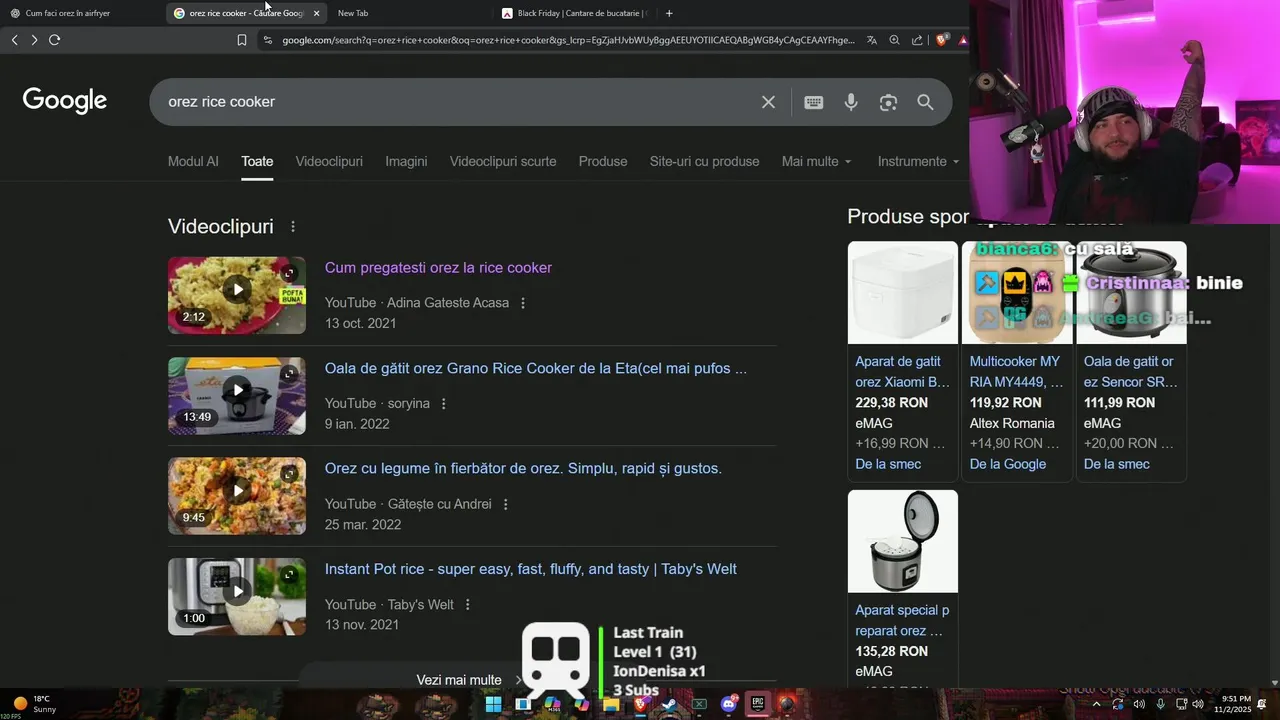Expand the 'Instrumente' dropdown
The image size is (1280, 720).
(x=918, y=161)
